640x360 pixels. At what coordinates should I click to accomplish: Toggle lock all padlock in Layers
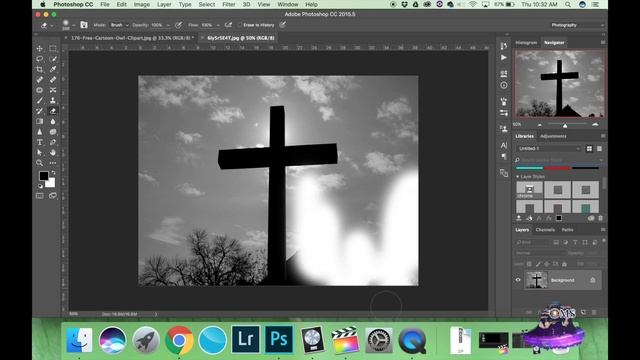click(x=564, y=264)
